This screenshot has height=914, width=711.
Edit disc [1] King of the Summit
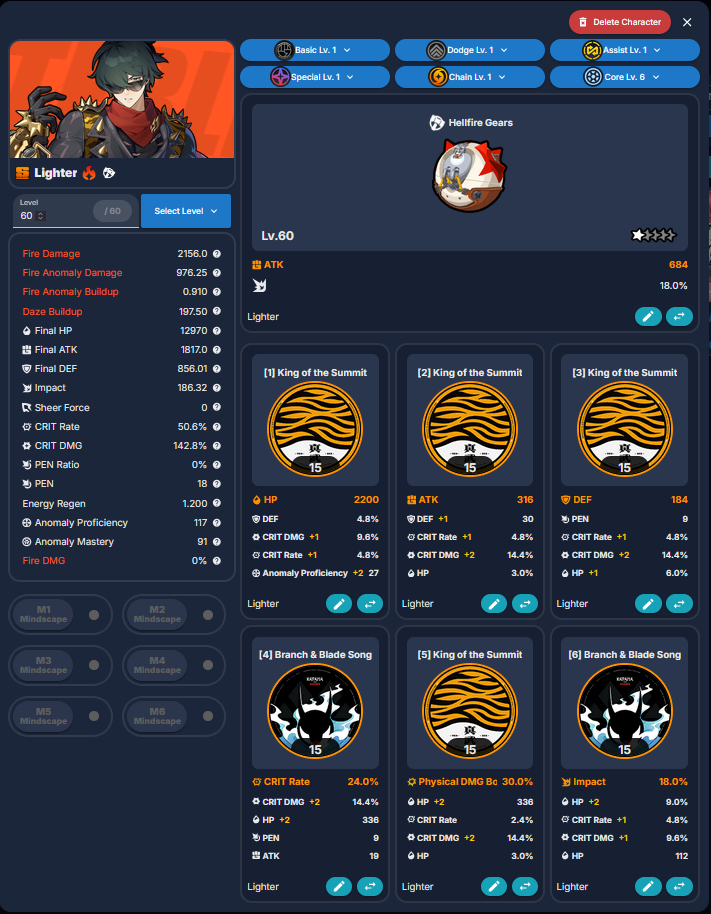[339, 604]
